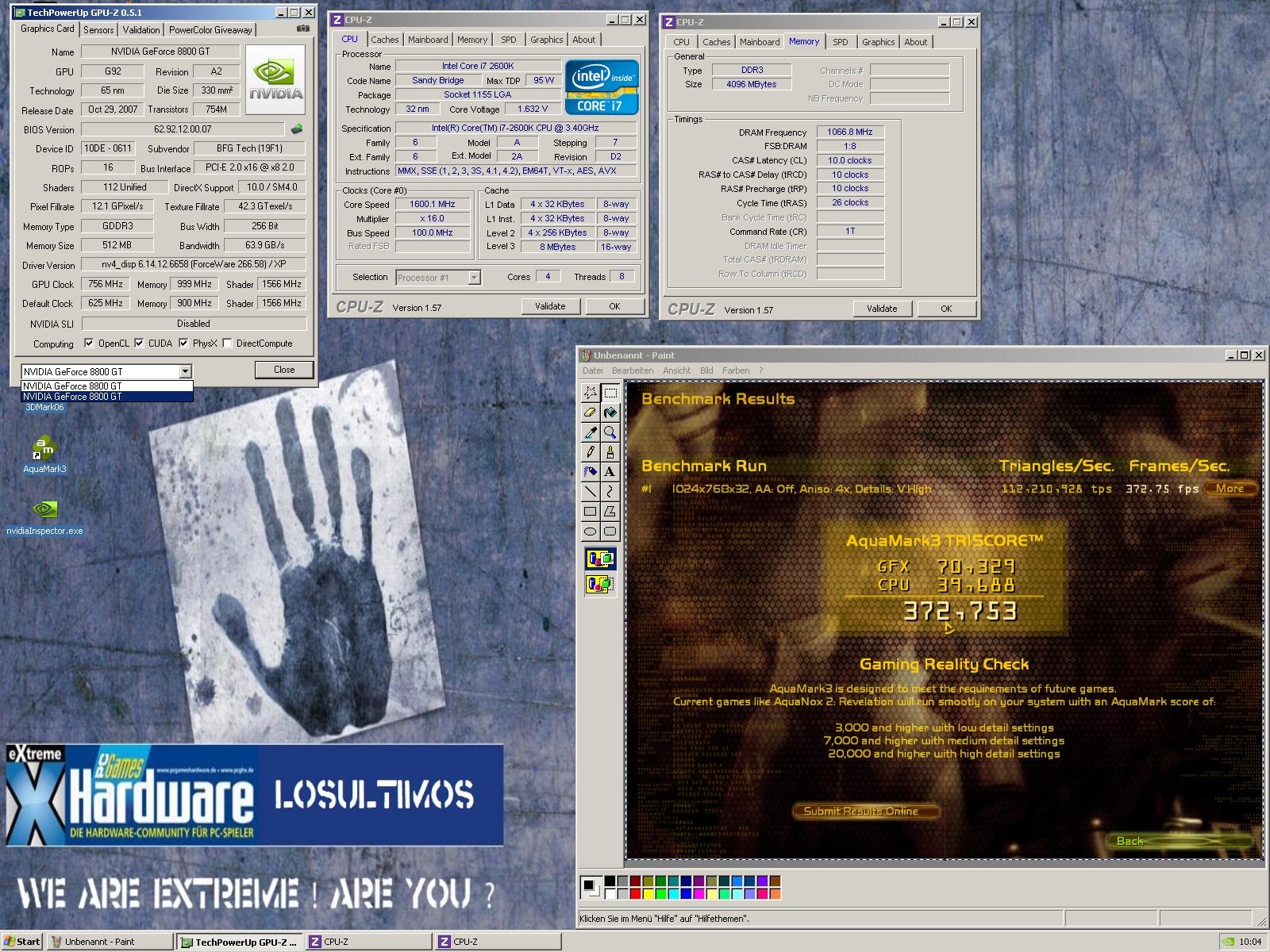Open the Processor #1 selection dropdown
The image size is (1270, 952).
474,278
